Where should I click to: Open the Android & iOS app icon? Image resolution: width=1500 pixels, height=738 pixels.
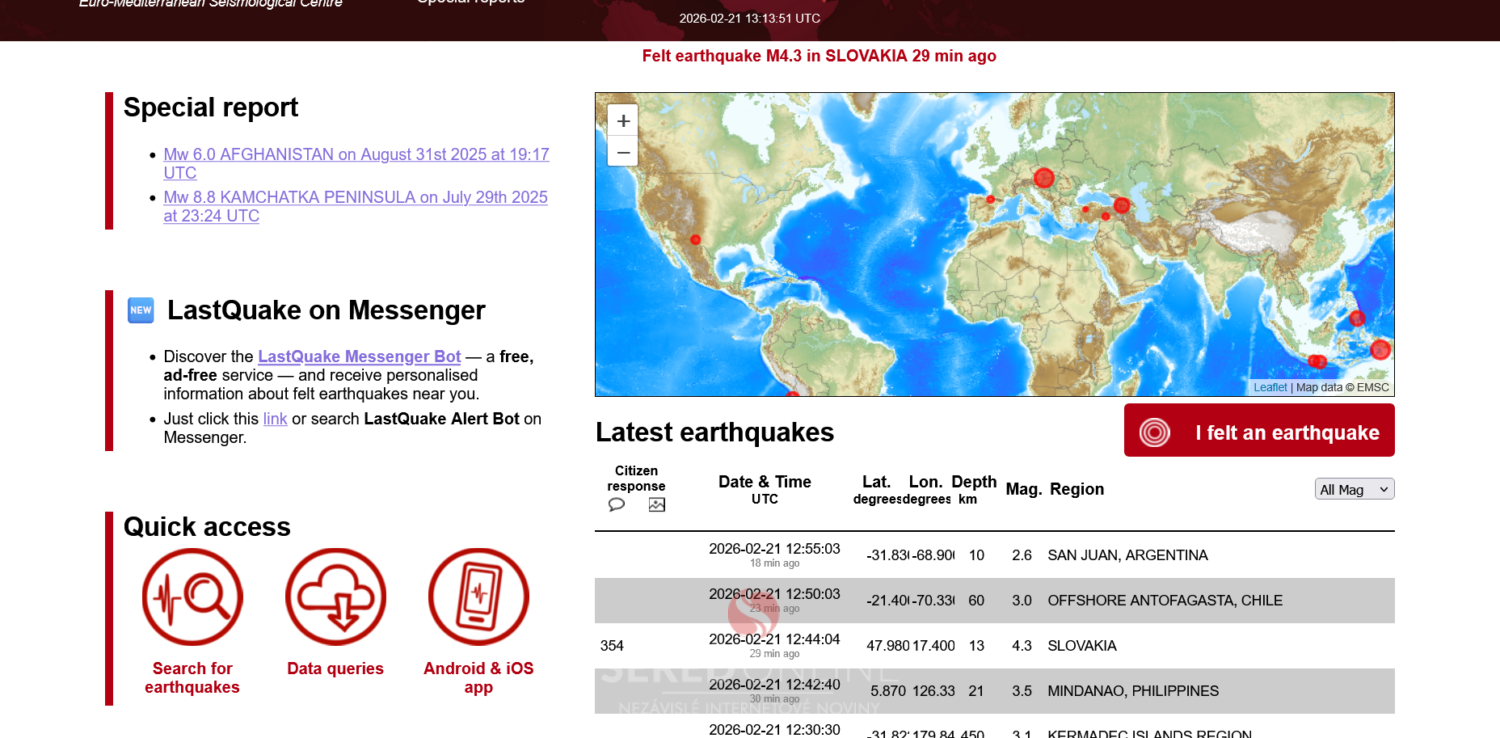[x=478, y=597]
